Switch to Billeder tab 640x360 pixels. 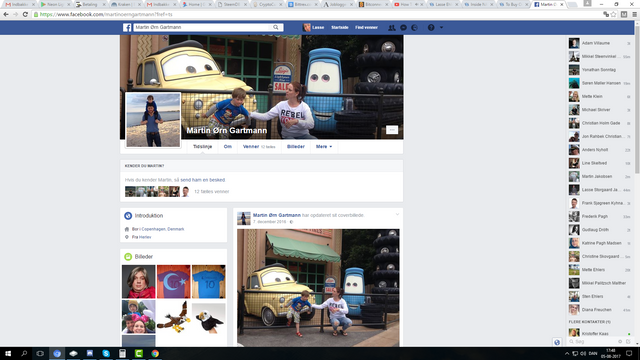pos(296,147)
